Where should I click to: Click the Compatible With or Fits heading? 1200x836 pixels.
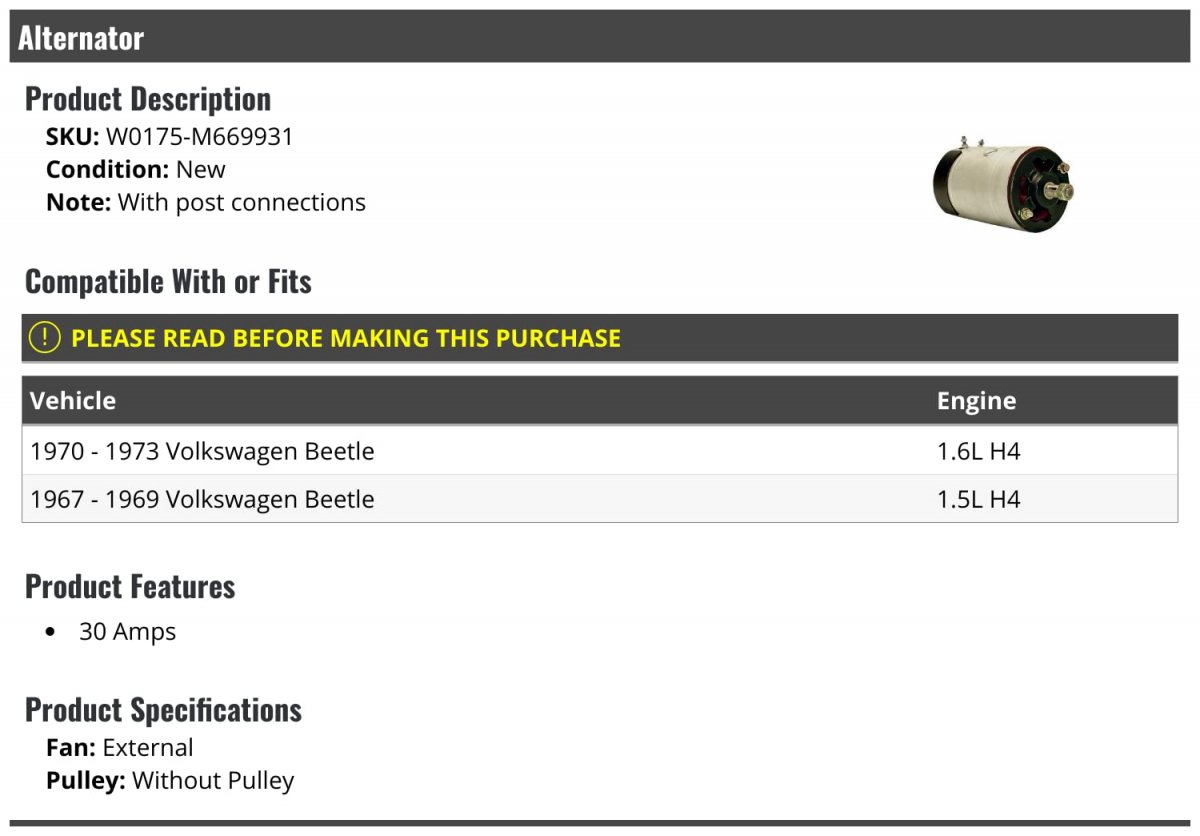(x=168, y=282)
